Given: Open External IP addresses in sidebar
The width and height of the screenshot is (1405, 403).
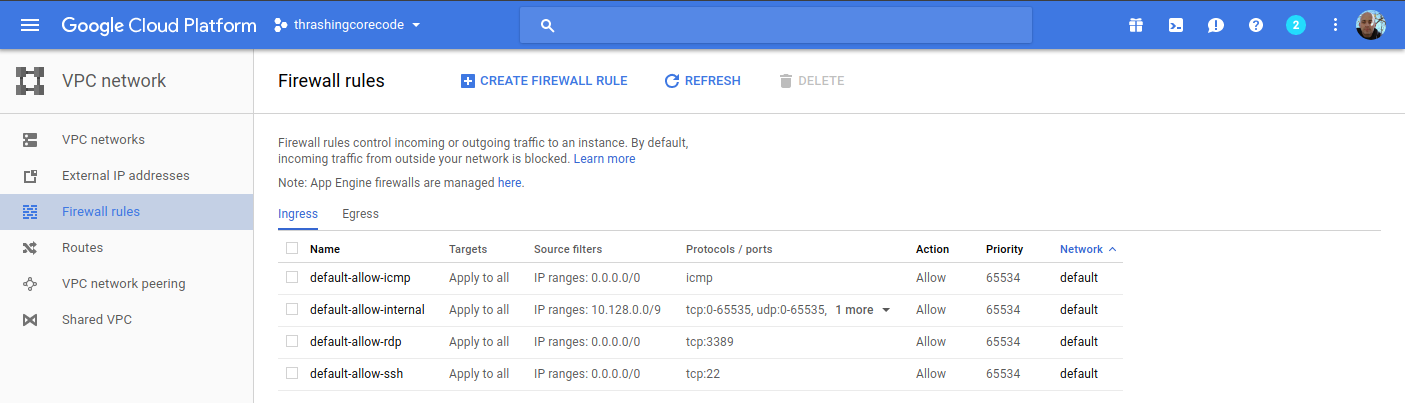Looking at the screenshot, I should 126,176.
